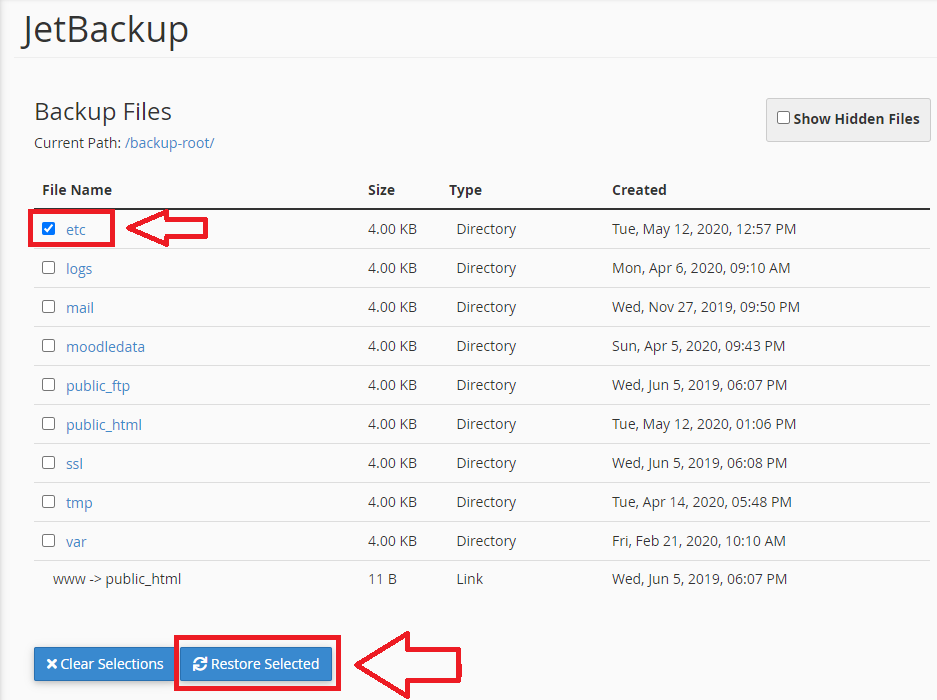Check the moodledata folder checkbox

[48, 346]
